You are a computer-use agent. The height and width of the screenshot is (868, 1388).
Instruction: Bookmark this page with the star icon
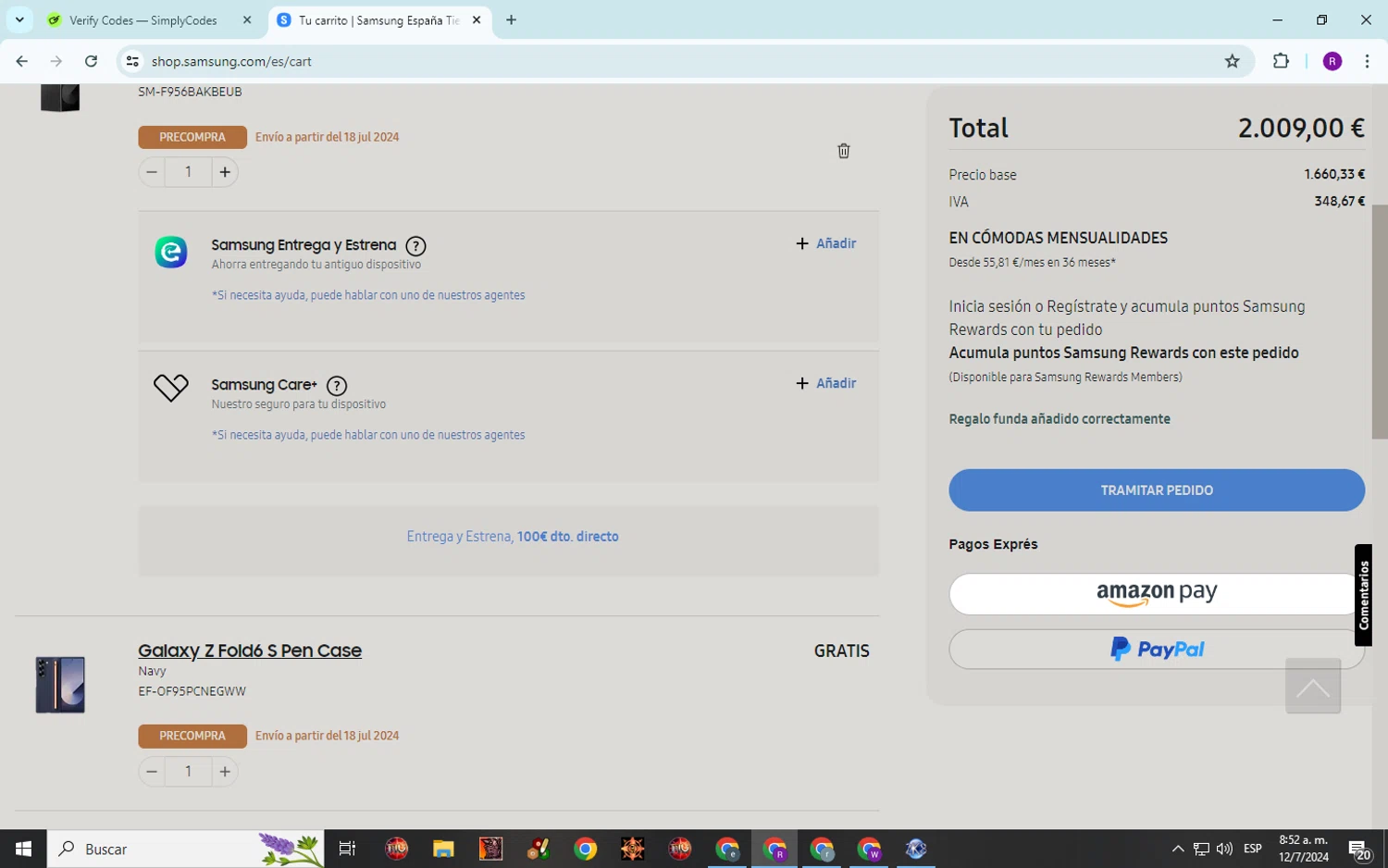(x=1232, y=61)
